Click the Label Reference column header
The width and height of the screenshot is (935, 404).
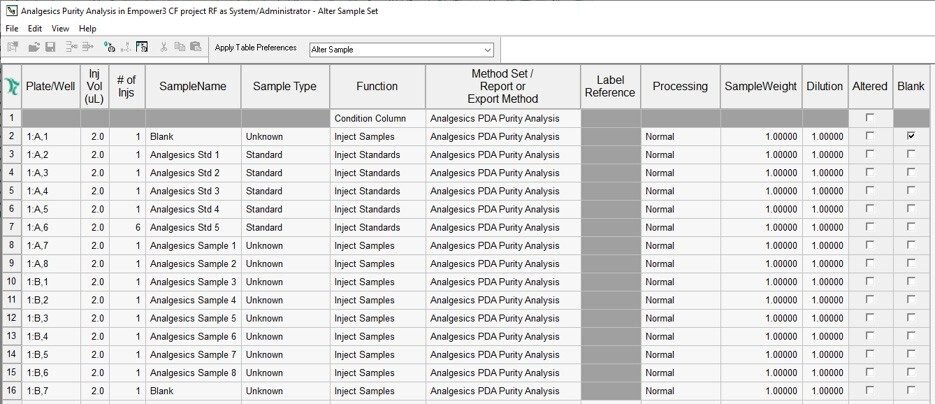(x=611, y=86)
